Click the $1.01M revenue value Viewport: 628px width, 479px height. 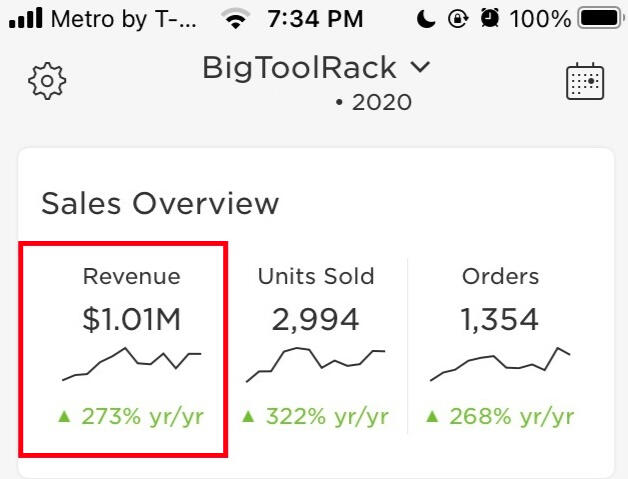click(131, 320)
